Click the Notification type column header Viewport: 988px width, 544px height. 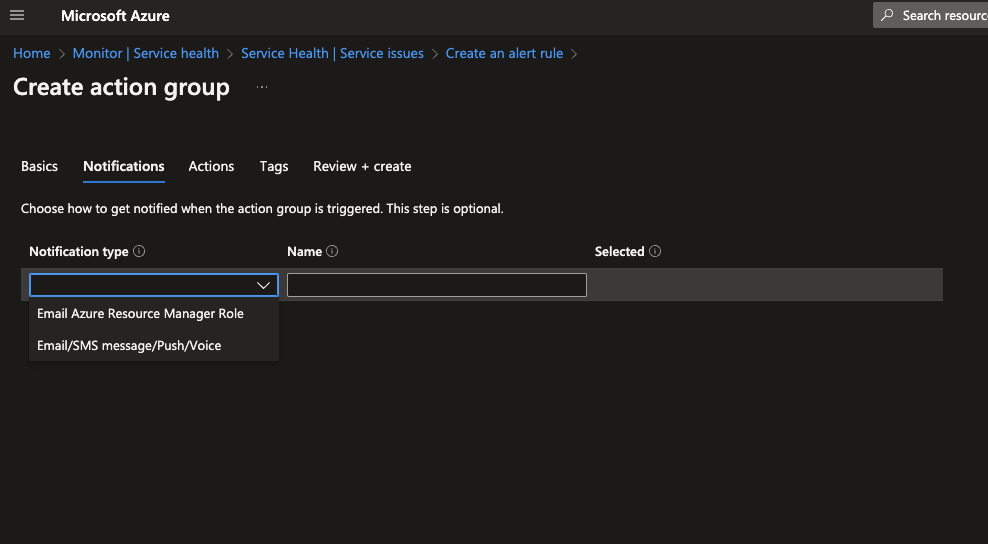pyautogui.click(x=79, y=252)
